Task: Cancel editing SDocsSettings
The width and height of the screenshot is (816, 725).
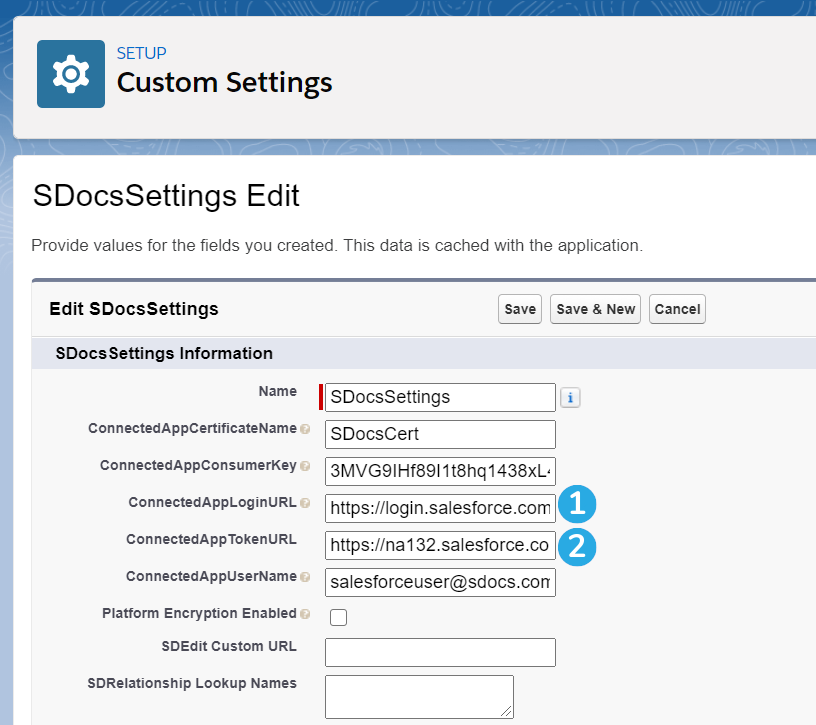Action: (x=677, y=309)
